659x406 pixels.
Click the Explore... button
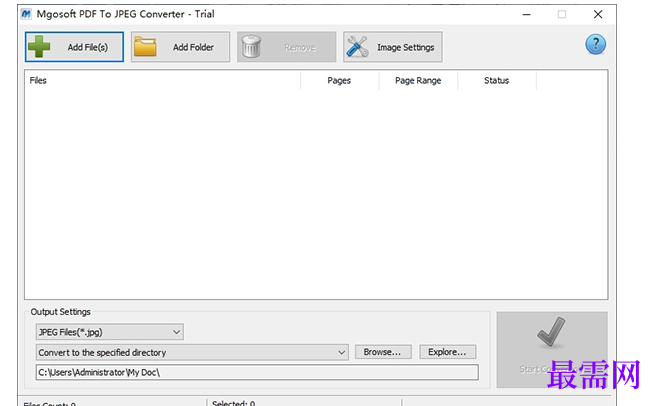448,352
